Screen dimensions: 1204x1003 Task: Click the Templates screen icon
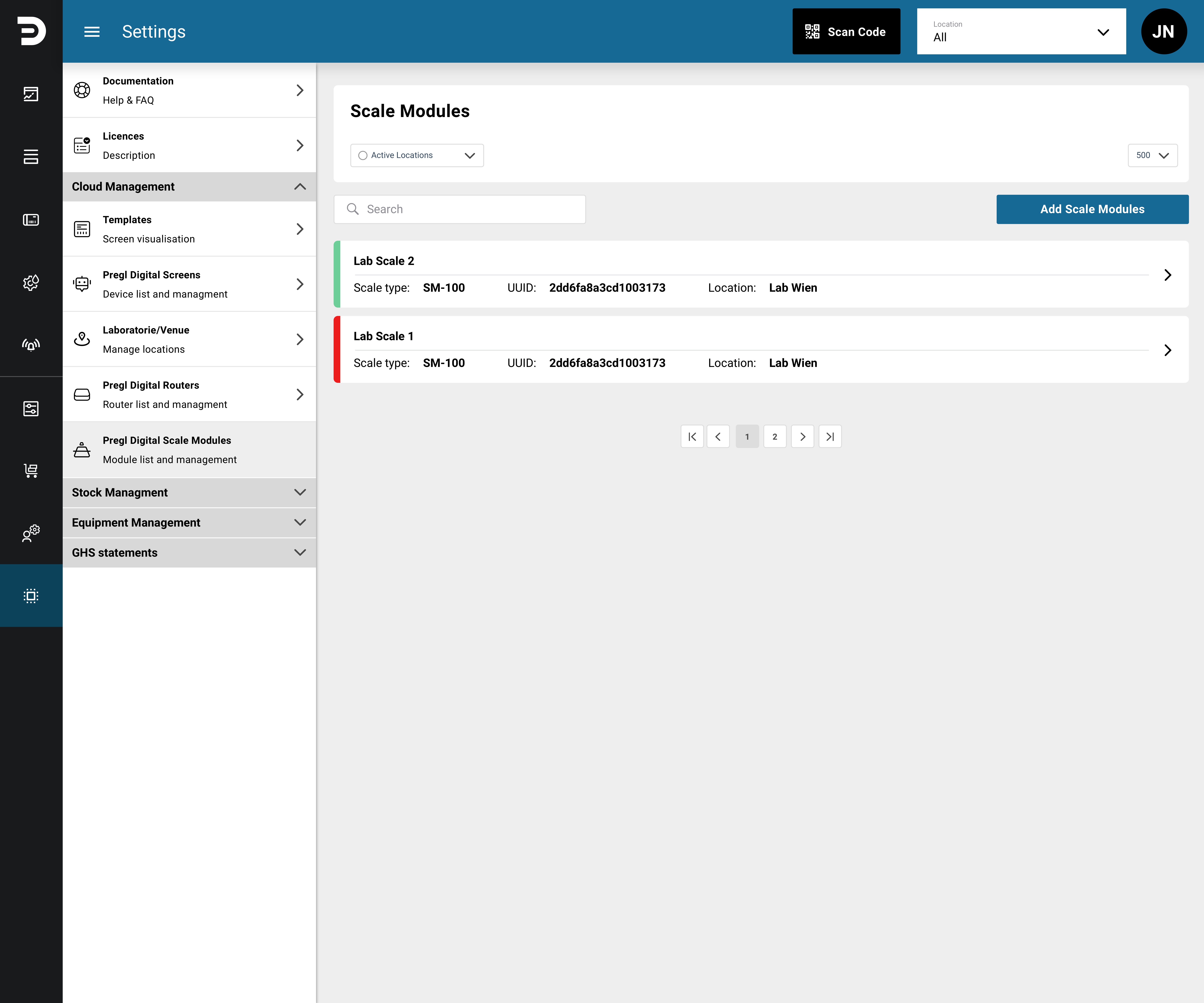[82, 229]
